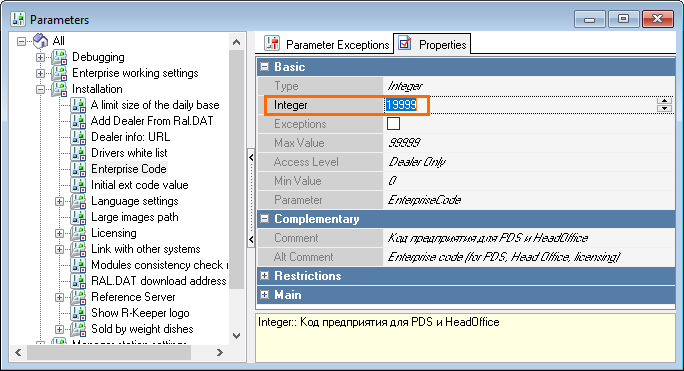684x371 pixels.
Task: Select RAL.DAT download address parameter
Action: point(159,281)
